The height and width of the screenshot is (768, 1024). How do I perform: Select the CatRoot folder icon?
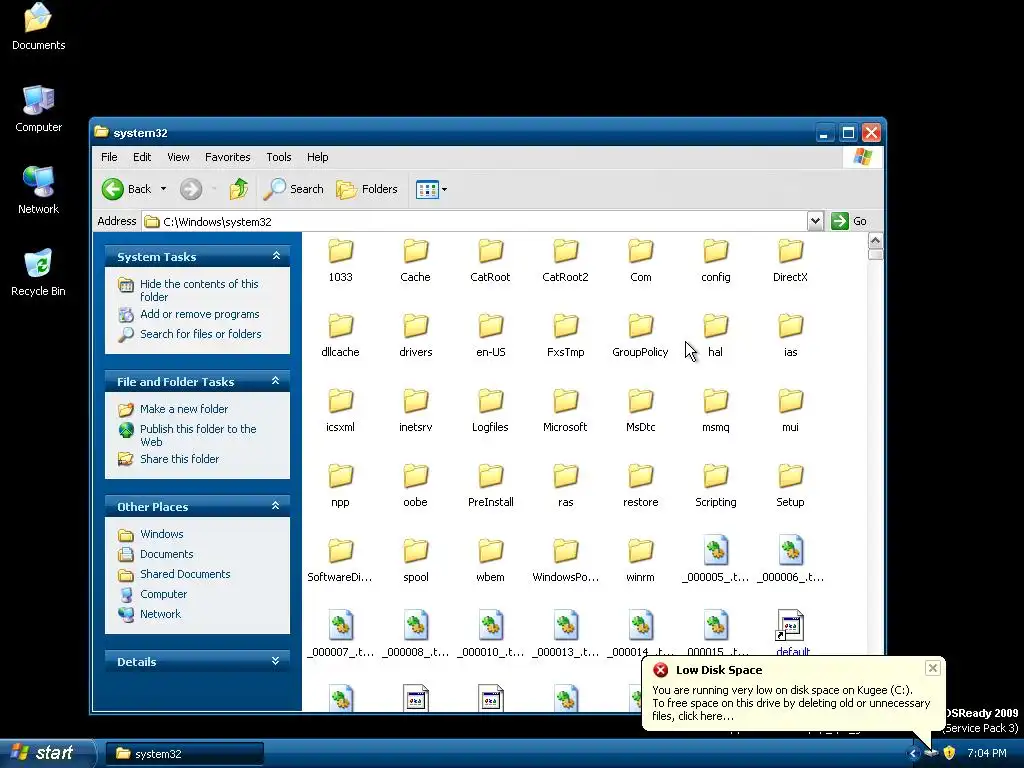coord(490,251)
